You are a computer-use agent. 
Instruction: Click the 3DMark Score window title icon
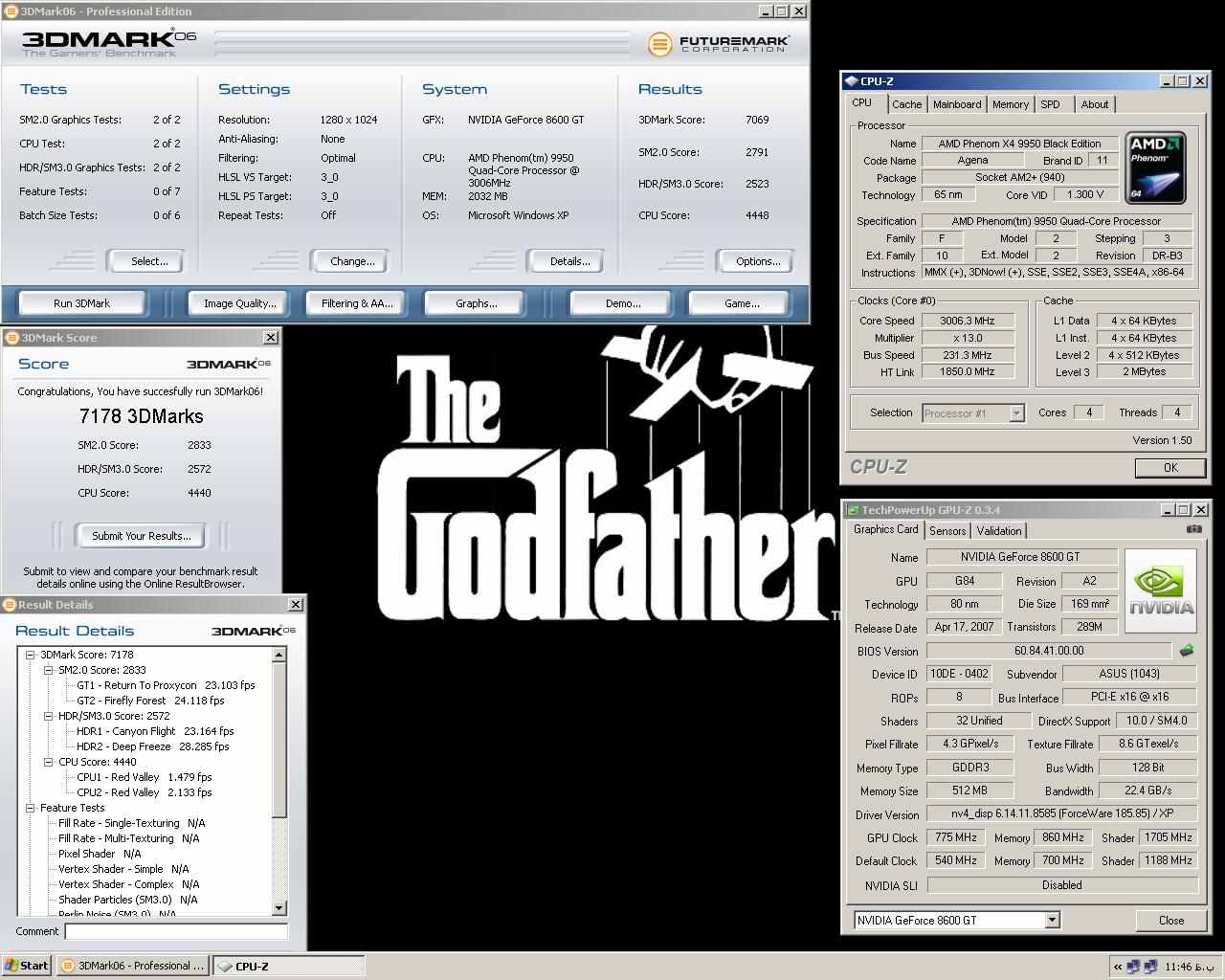[x=11, y=338]
